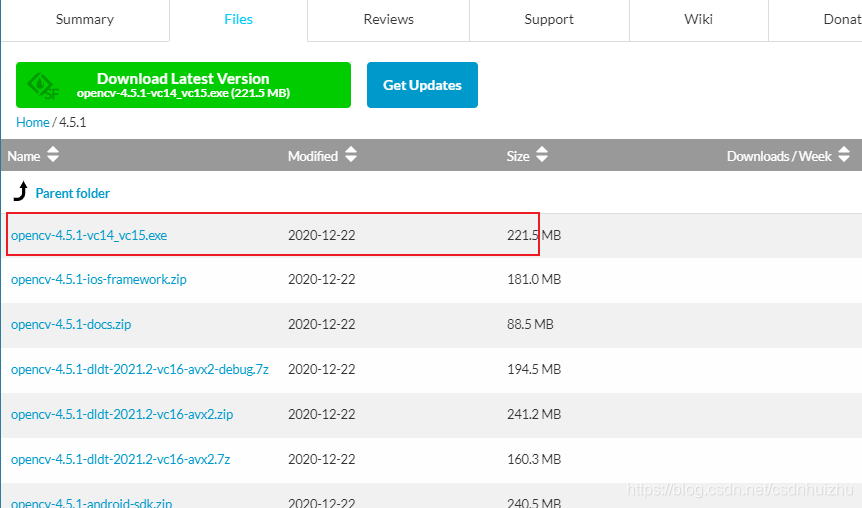Download opencv-4.5.1-vc14_vc15.exe from file list
862x508 pixels.
pos(89,235)
